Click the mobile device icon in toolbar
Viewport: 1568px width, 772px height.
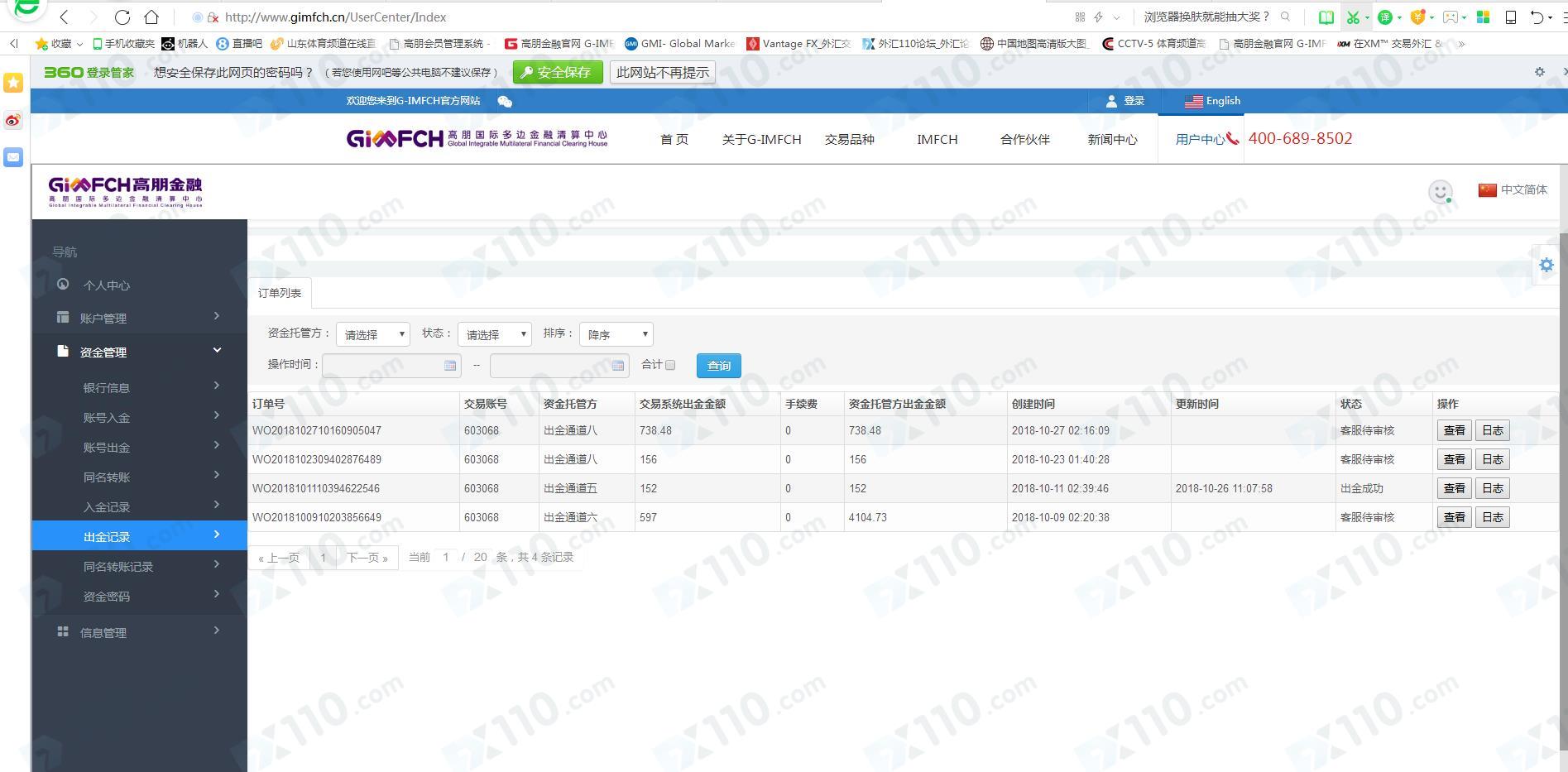pos(1510,17)
